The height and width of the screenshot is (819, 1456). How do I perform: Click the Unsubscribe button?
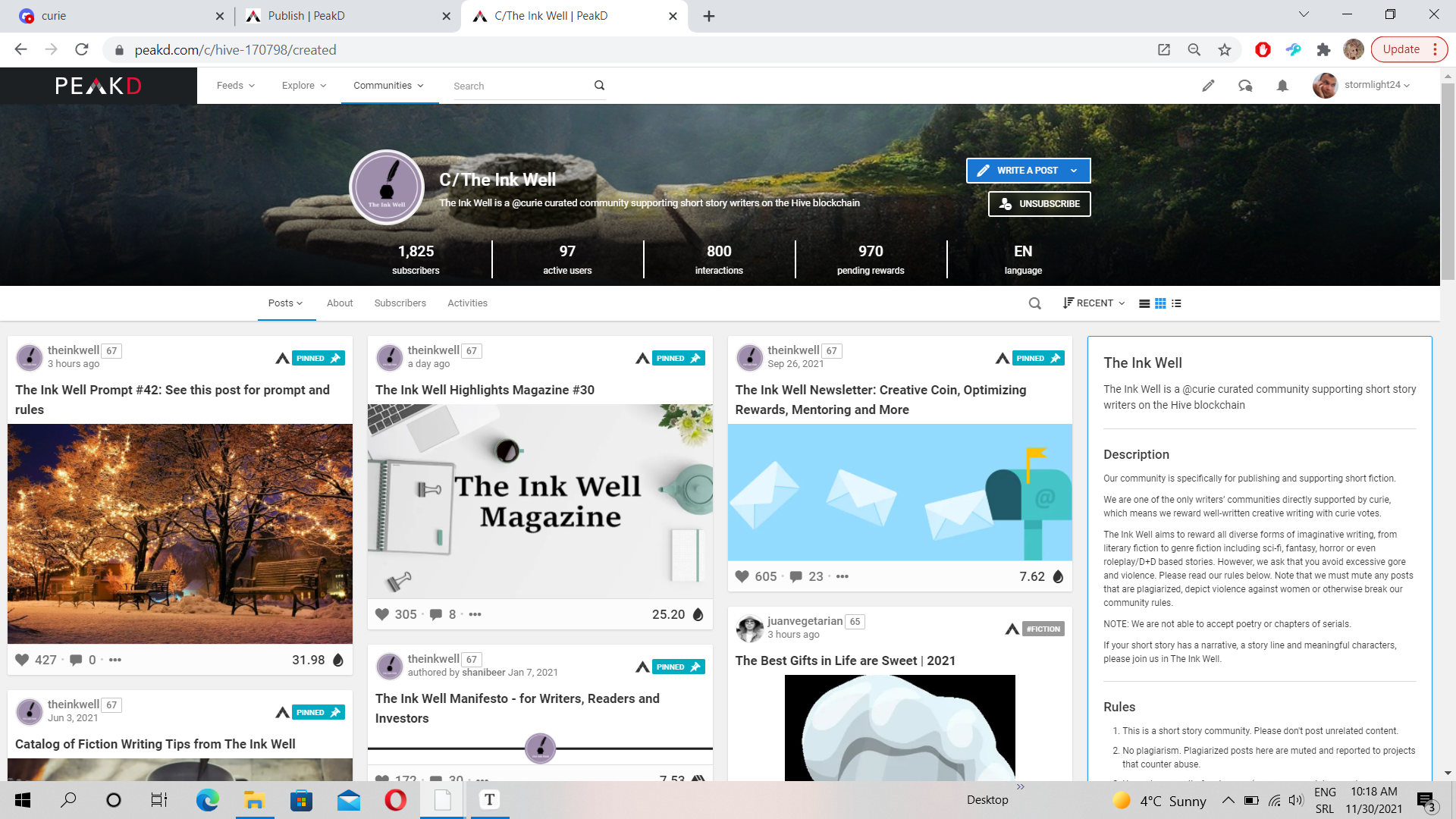(x=1039, y=204)
